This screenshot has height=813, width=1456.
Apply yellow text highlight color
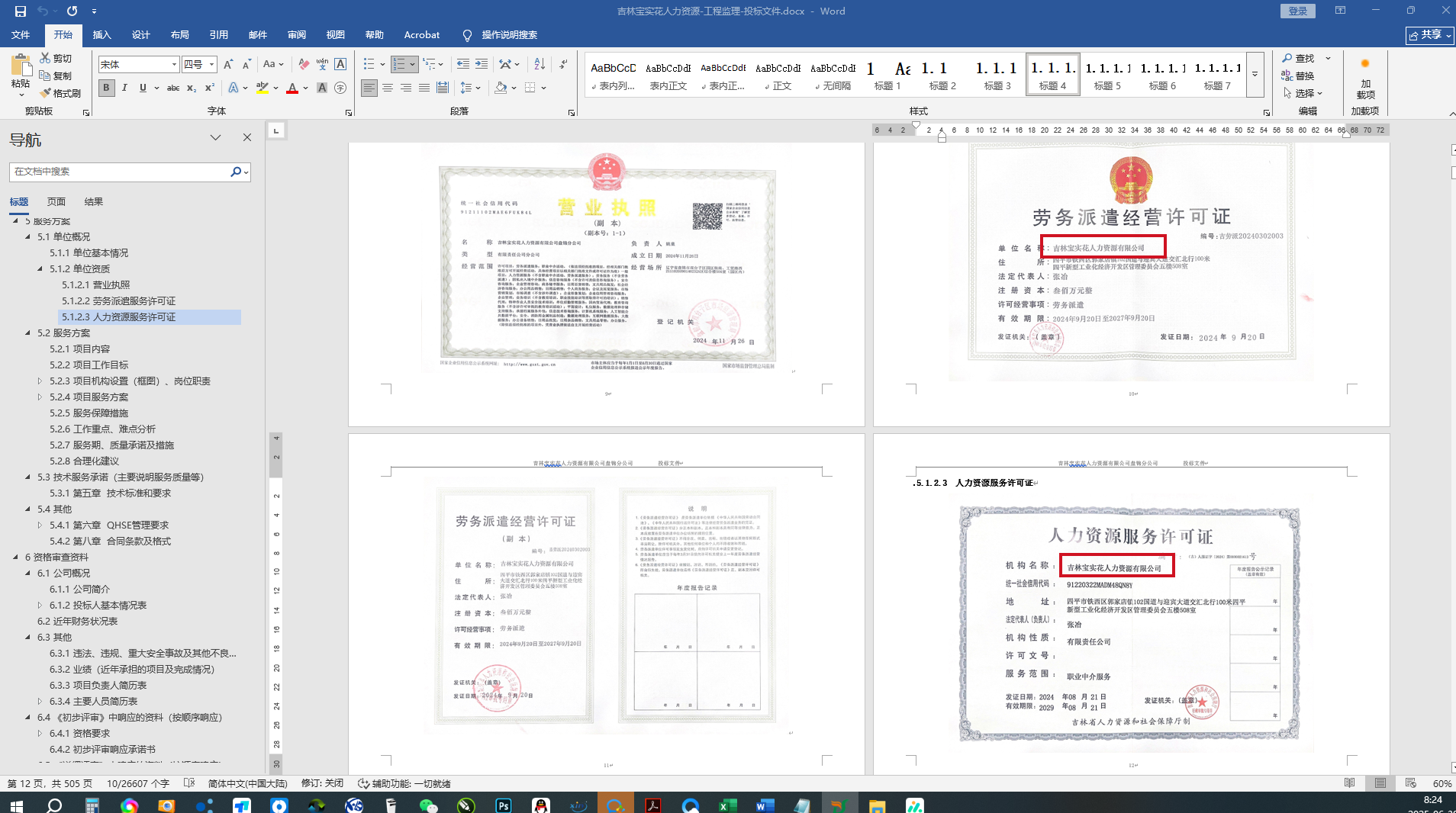[263, 88]
